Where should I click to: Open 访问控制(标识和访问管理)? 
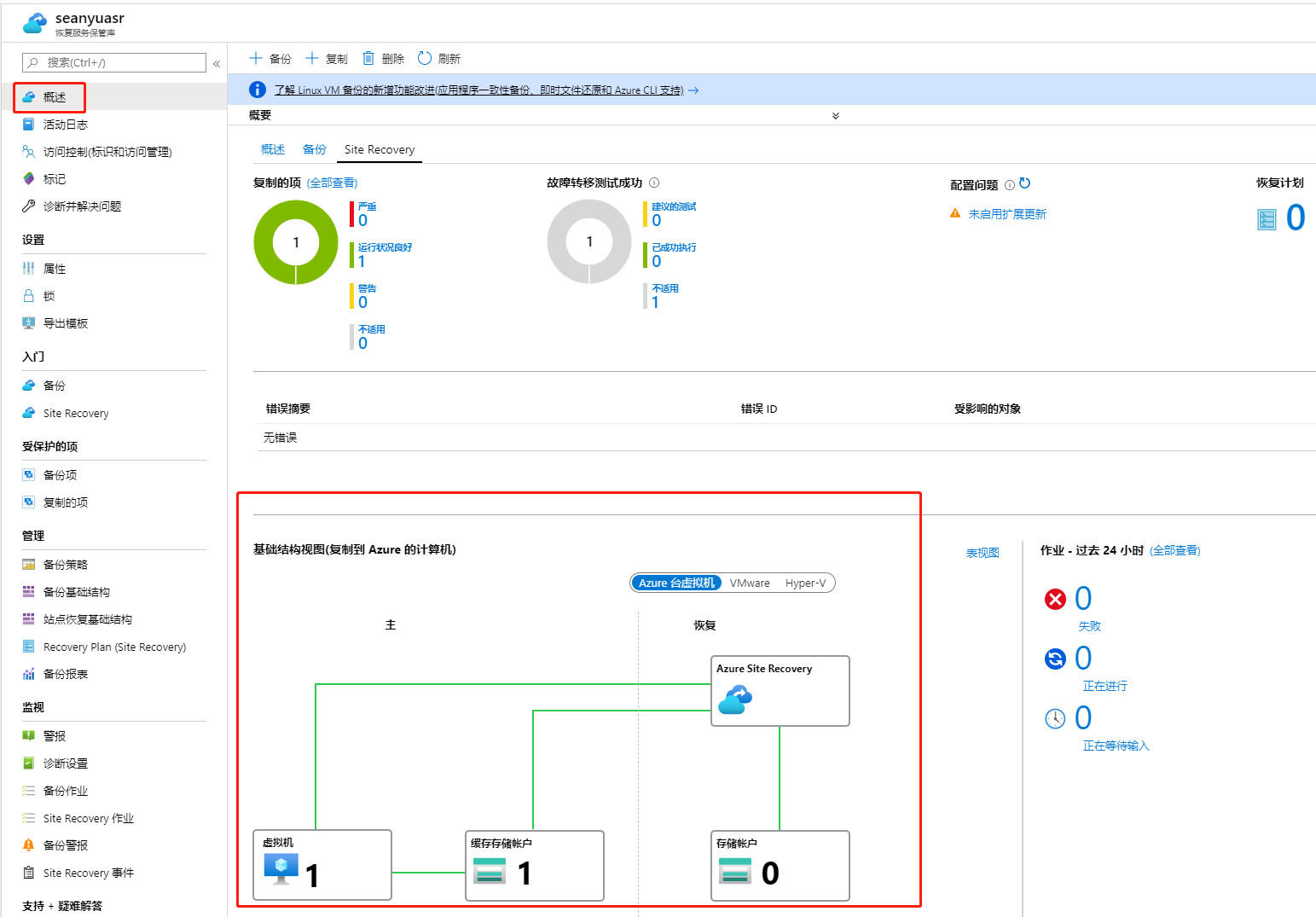[x=107, y=152]
